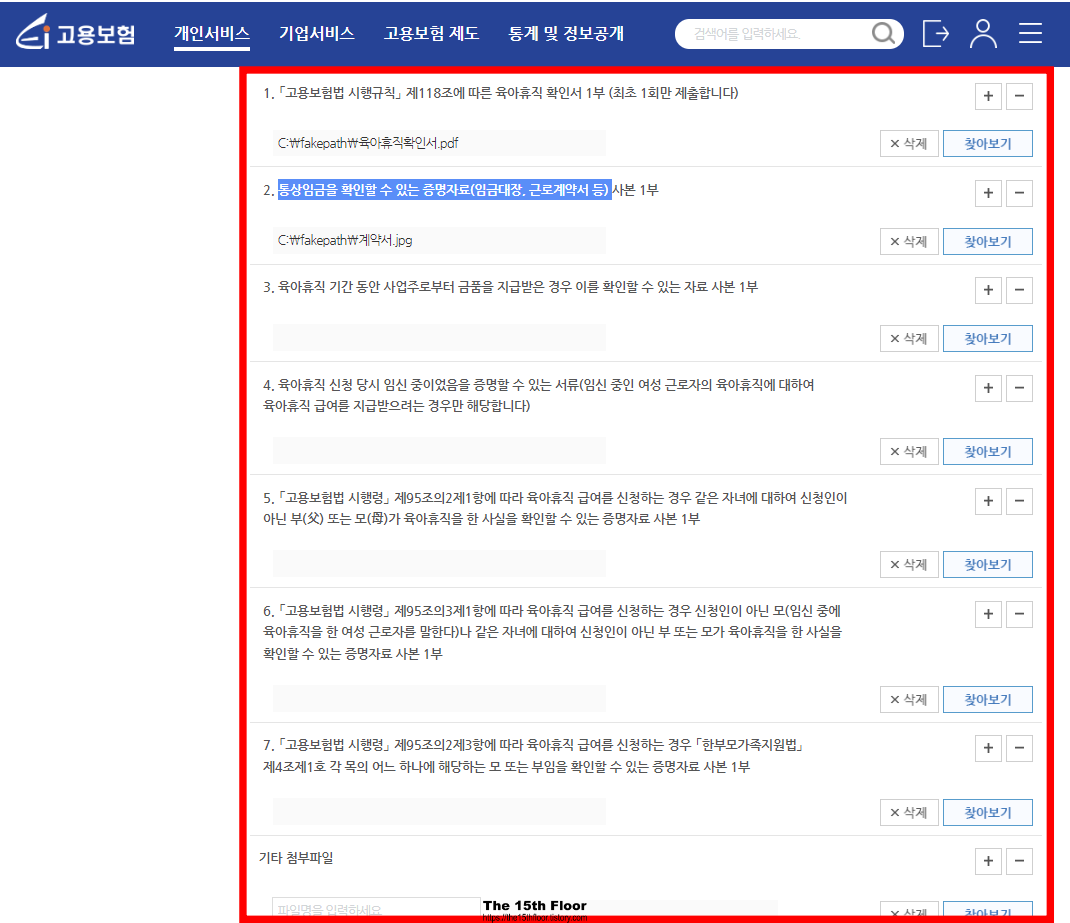This screenshot has width=1070, height=923.
Task: Click 찾아보기 for item 3 금품 지급 자료
Action: pos(987,338)
